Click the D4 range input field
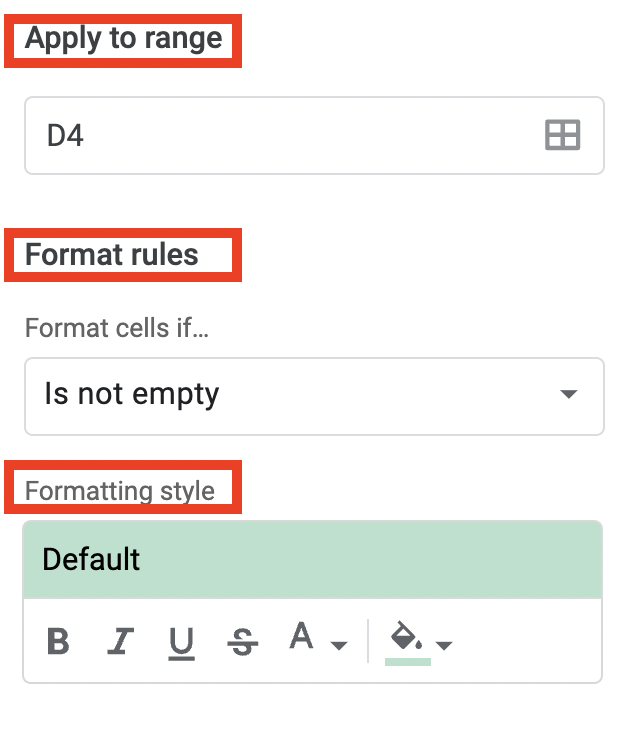The width and height of the screenshot is (622, 734). pos(314,136)
